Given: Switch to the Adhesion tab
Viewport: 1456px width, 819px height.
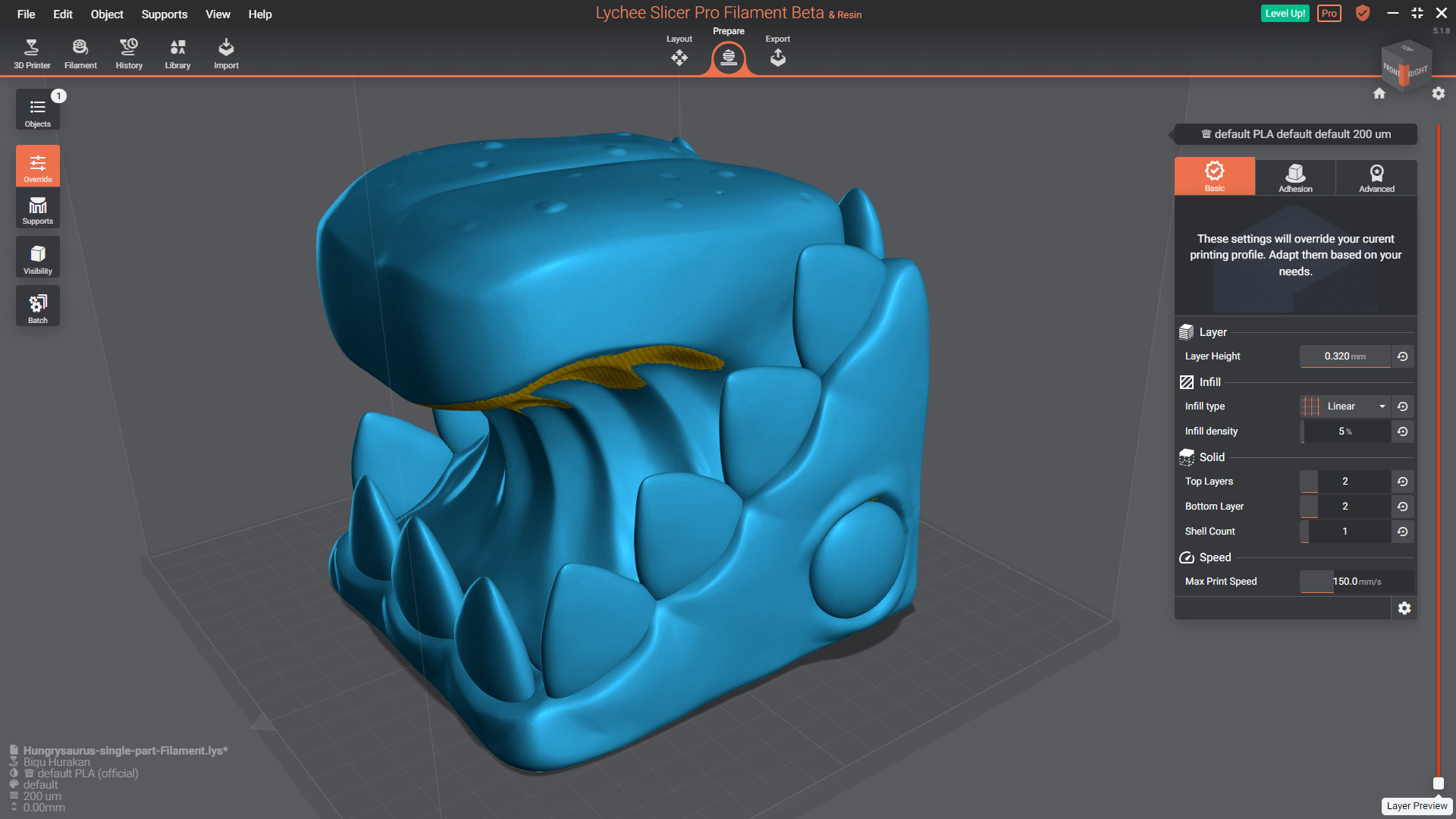Looking at the screenshot, I should click(x=1295, y=177).
